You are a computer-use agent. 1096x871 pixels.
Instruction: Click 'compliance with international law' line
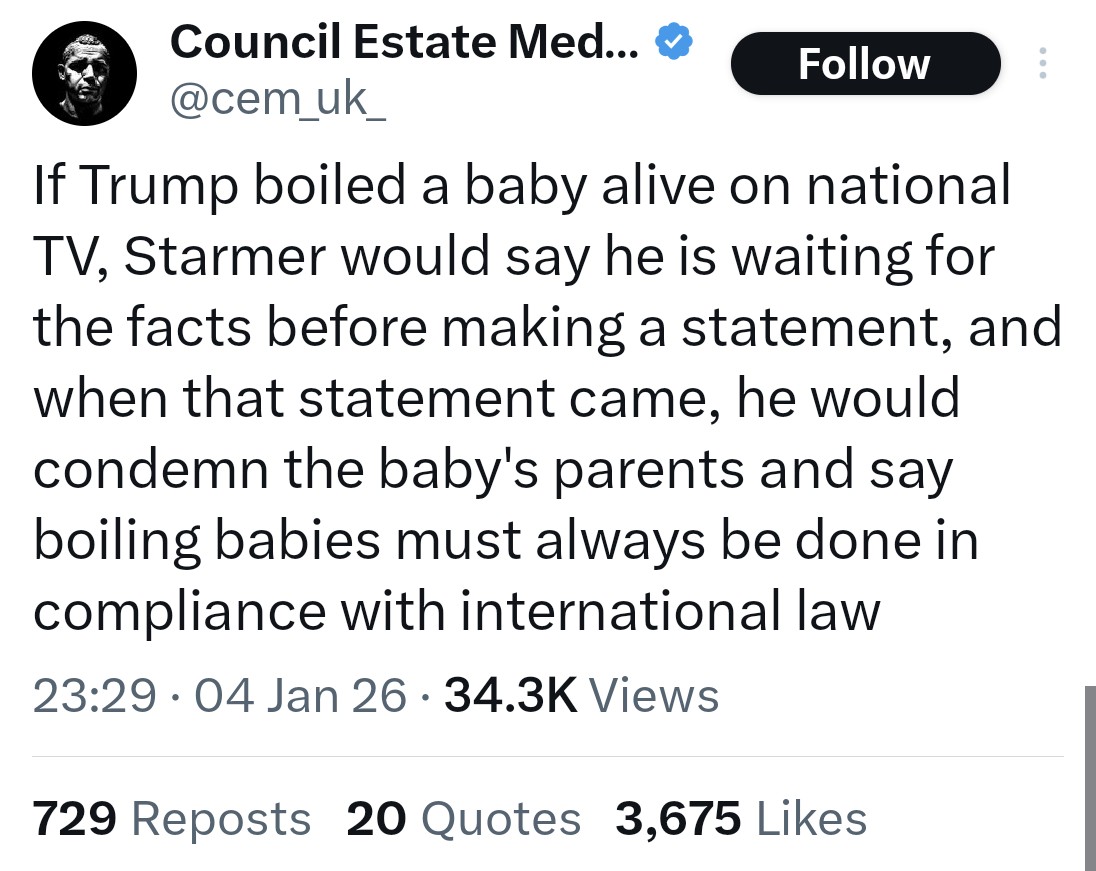pyautogui.click(x=456, y=612)
